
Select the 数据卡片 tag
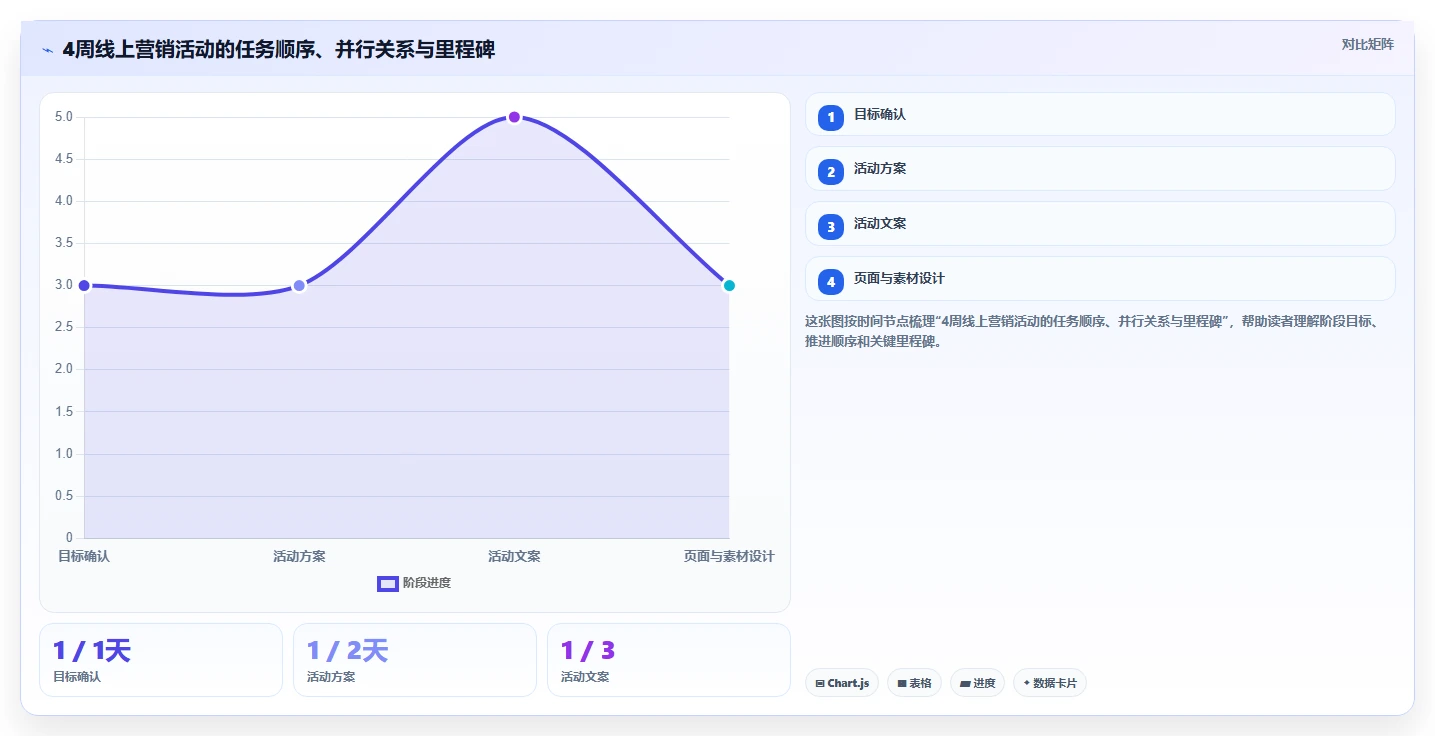[1049, 683]
